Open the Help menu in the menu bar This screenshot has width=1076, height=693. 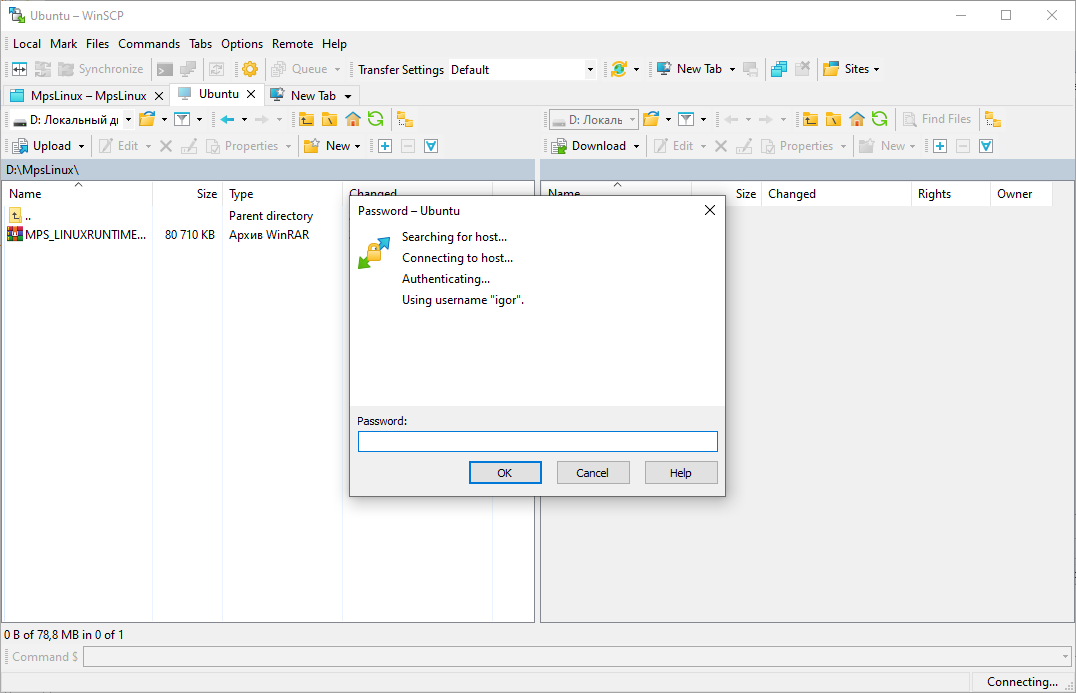(x=334, y=44)
